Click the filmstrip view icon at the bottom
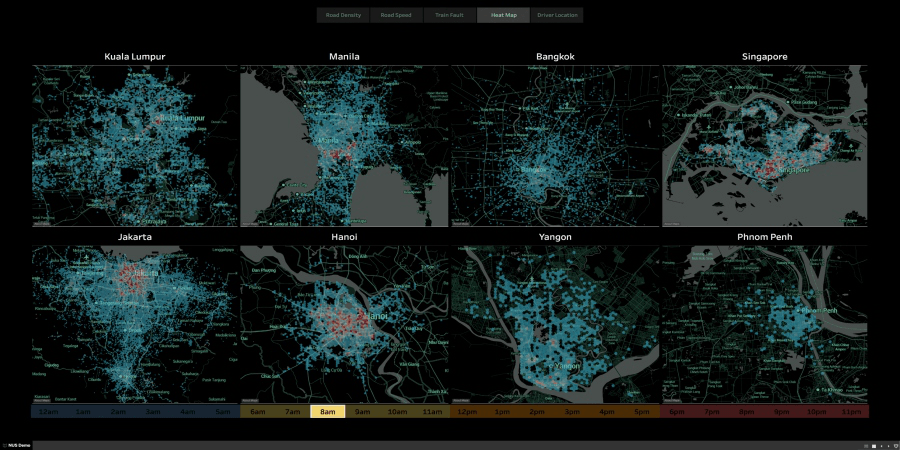This screenshot has height=450, width=900. tap(874, 446)
